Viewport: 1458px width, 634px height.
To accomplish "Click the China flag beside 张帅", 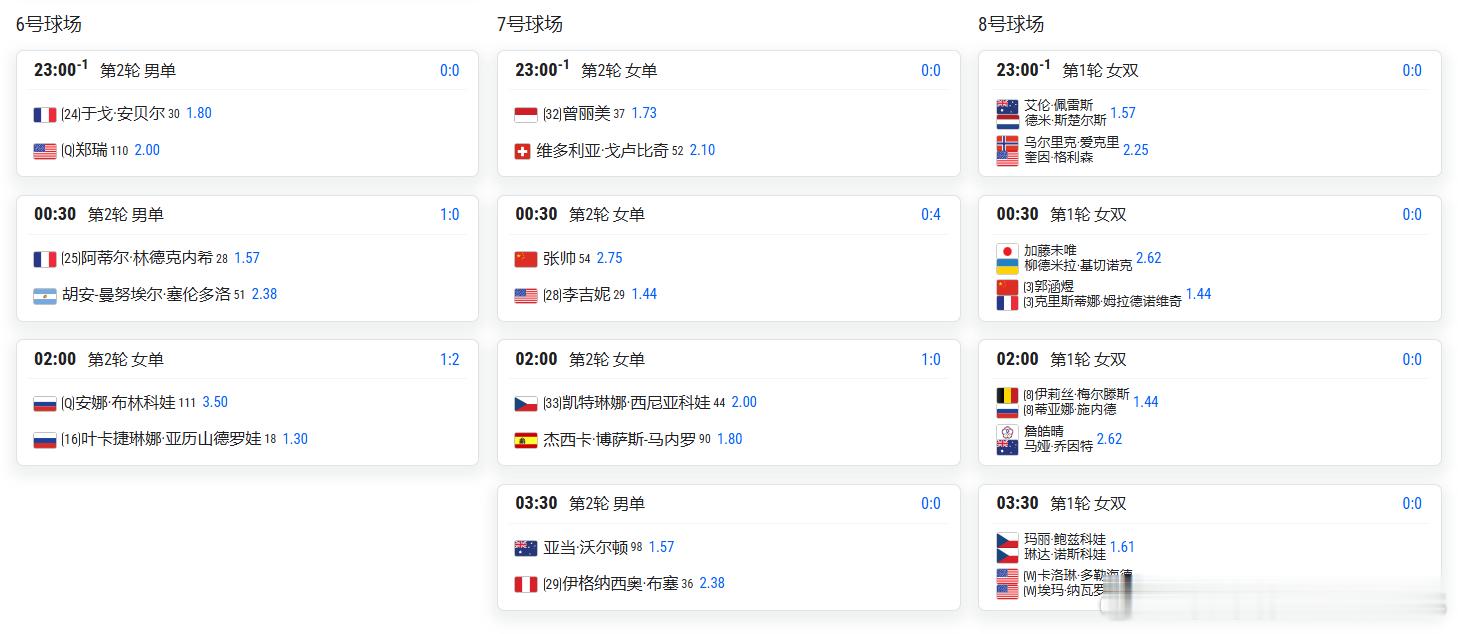I will point(526,259).
